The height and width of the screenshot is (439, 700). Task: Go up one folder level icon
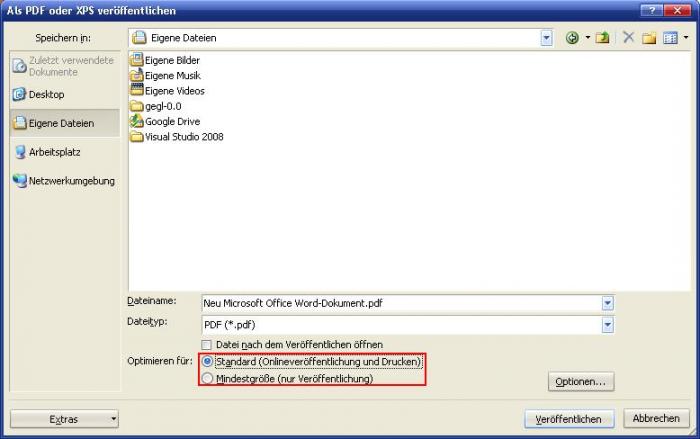point(602,38)
